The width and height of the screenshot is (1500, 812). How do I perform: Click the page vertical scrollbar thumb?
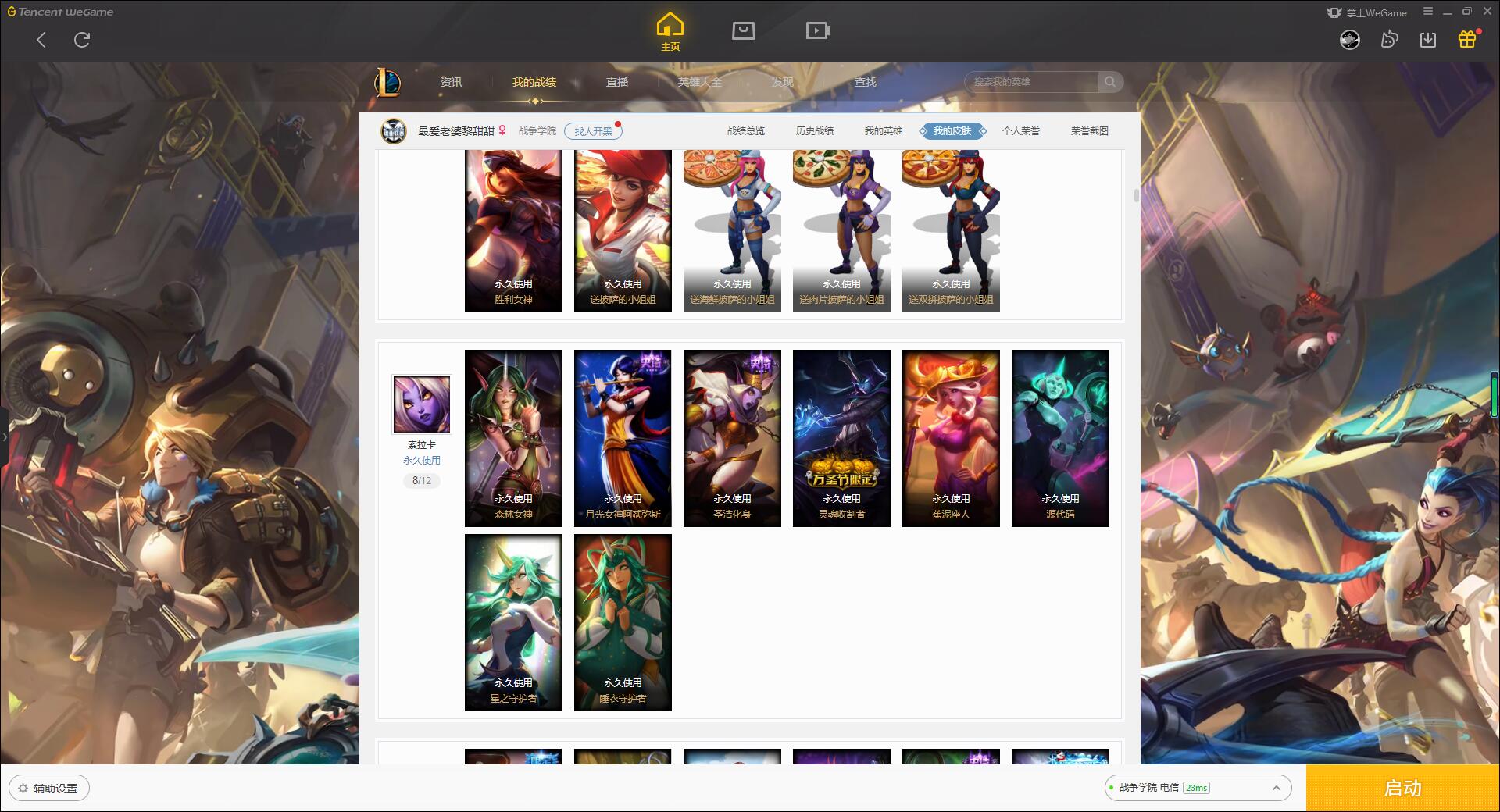click(x=1137, y=195)
